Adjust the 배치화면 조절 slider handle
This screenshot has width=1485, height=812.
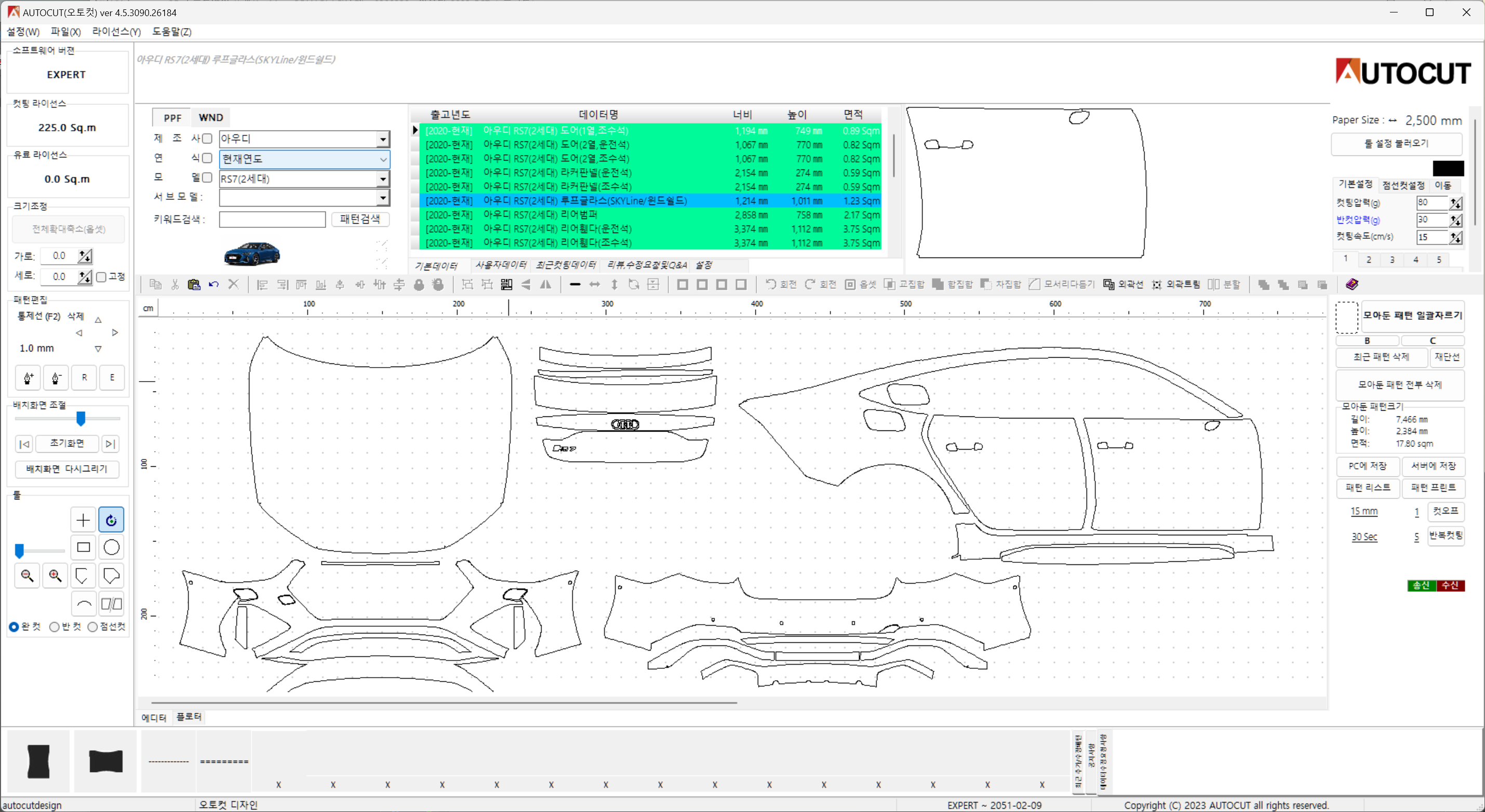81,418
